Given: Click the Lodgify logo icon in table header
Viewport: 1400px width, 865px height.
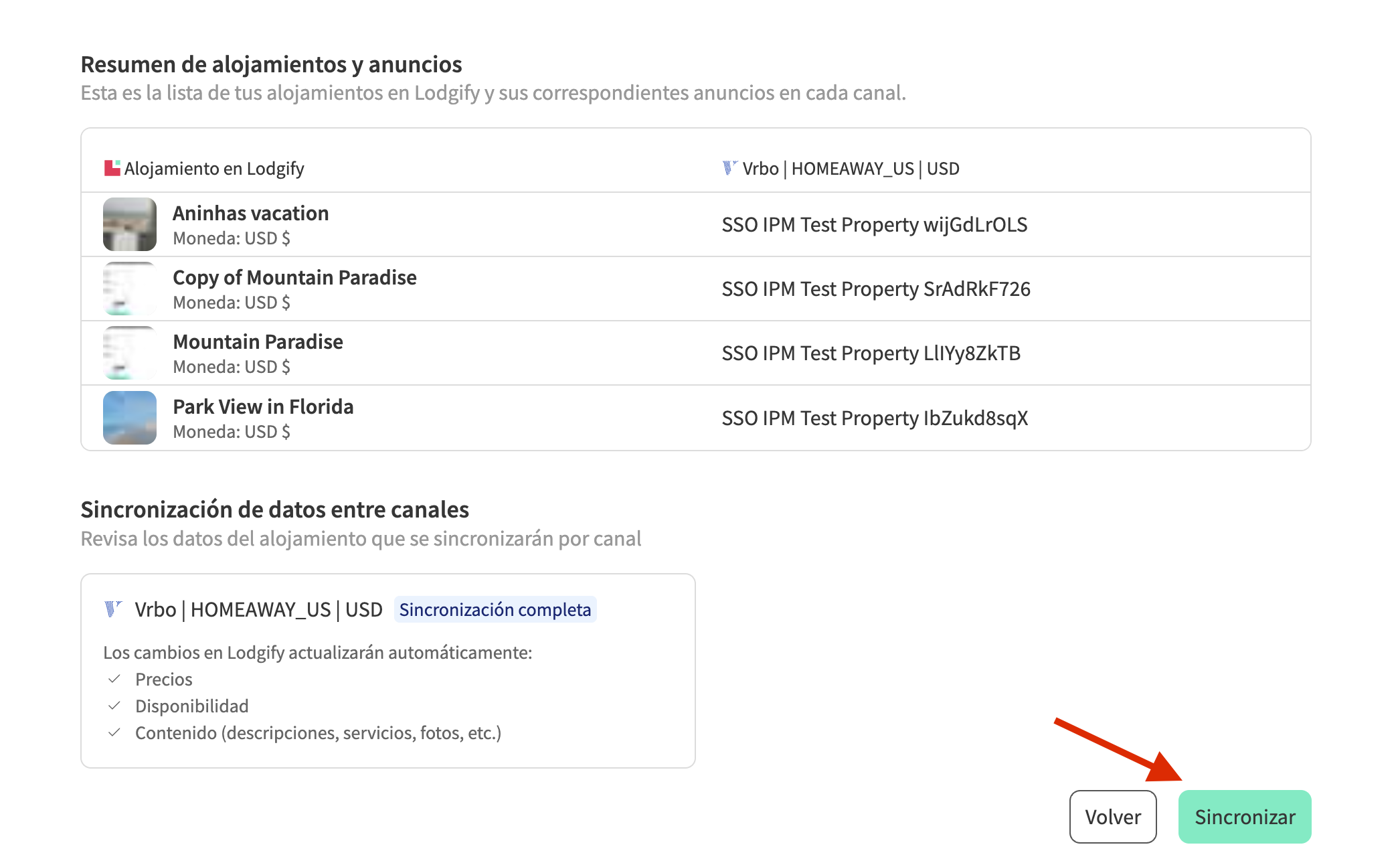Looking at the screenshot, I should click(112, 168).
